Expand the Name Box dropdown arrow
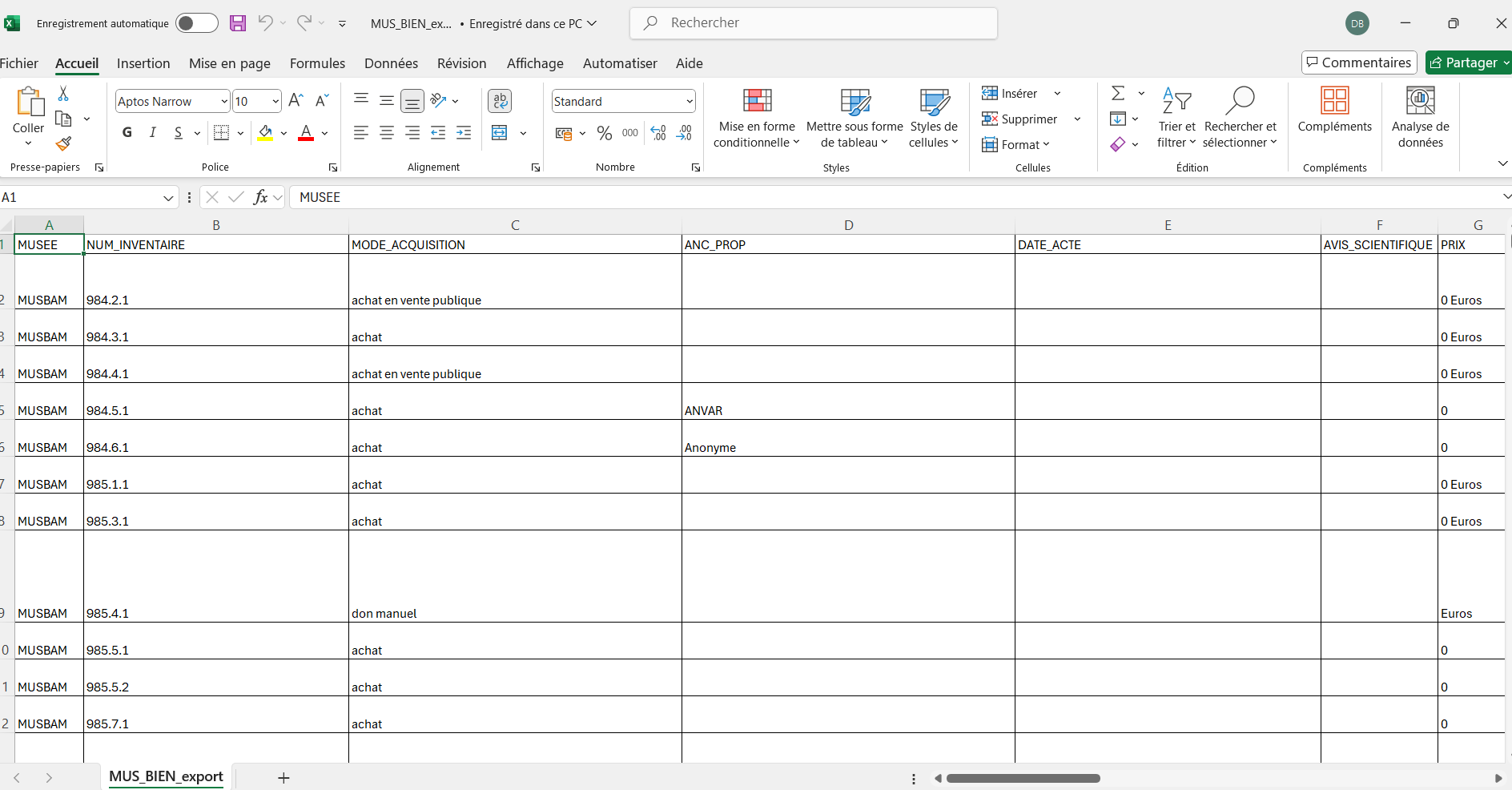1512x790 pixels. (168, 198)
